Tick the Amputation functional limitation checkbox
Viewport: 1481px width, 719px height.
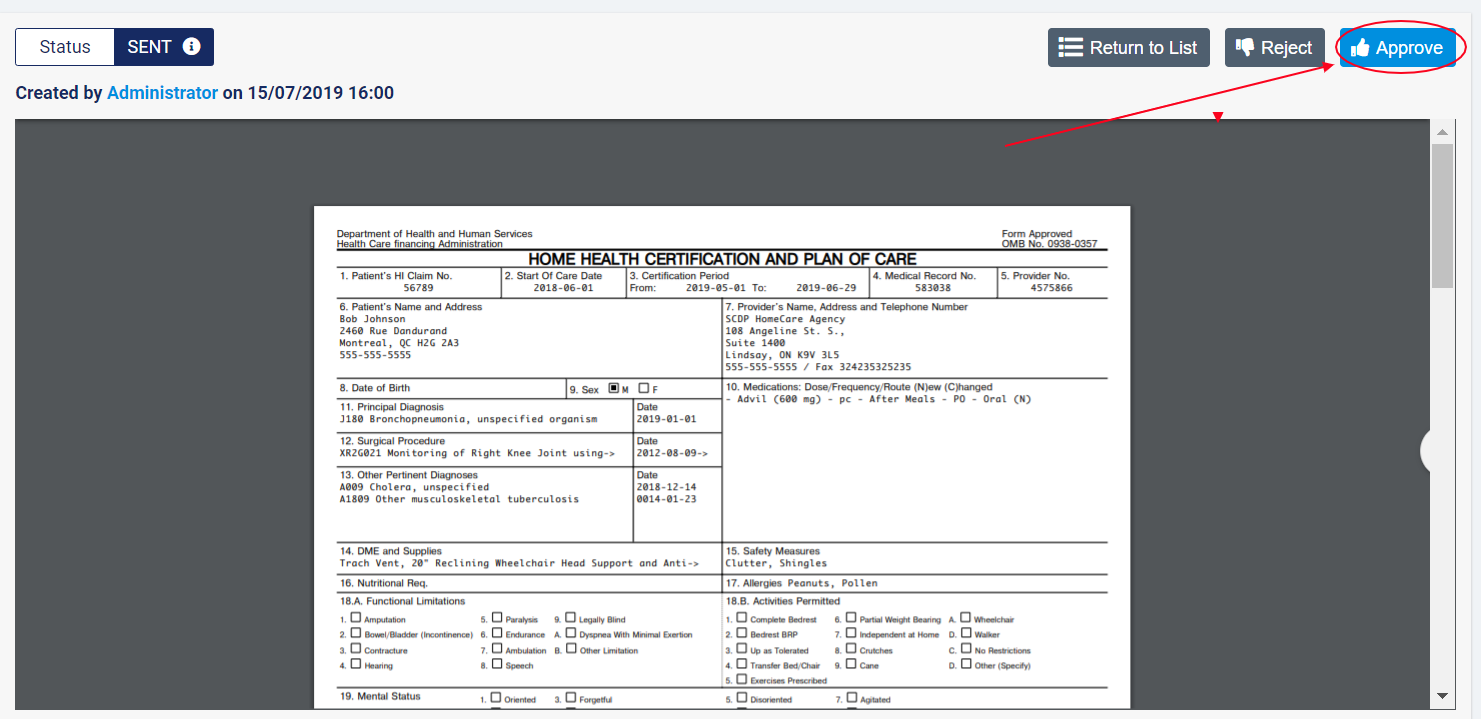(x=356, y=618)
